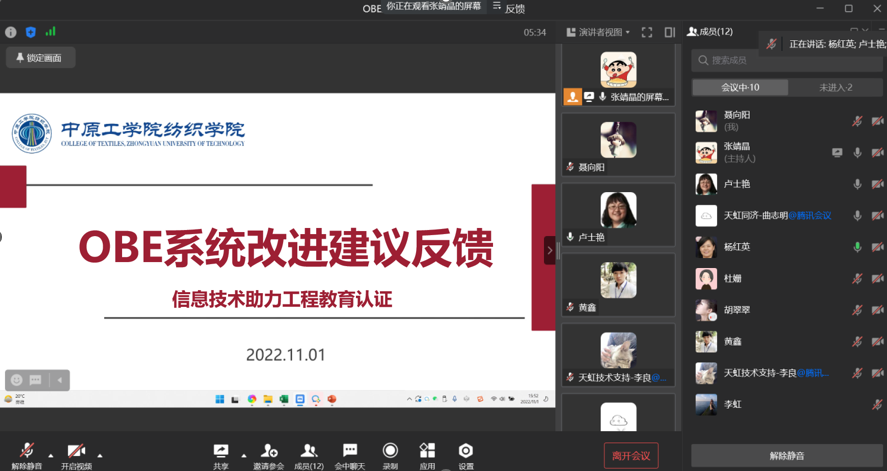This screenshot has width=887, height=471.
Task: Start recording with the 录制 icon
Action: (x=390, y=451)
